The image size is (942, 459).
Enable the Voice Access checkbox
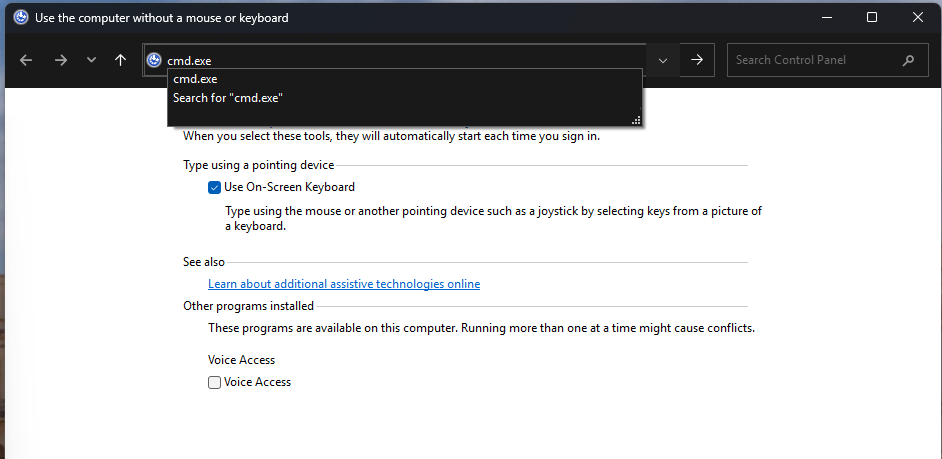(x=215, y=382)
